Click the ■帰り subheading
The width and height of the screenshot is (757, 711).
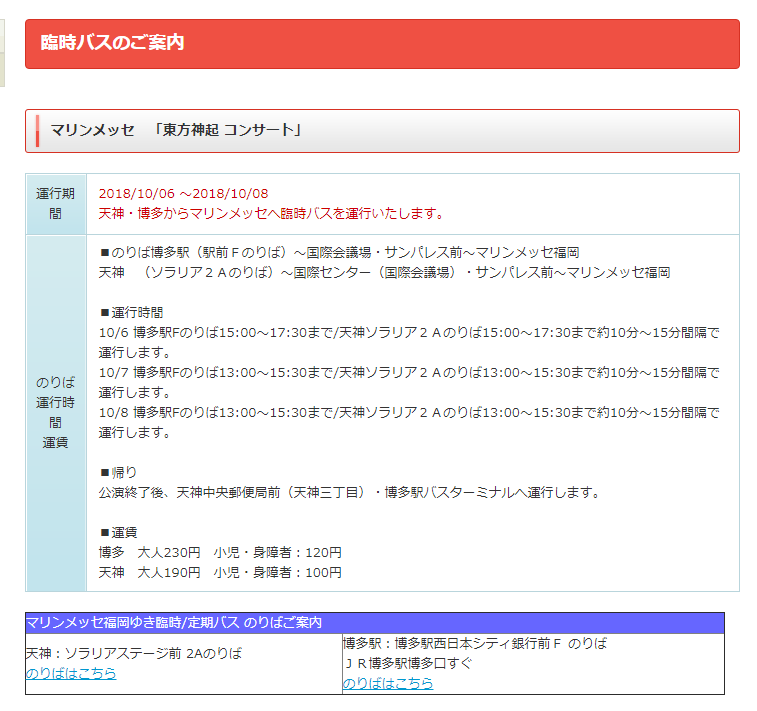118,472
